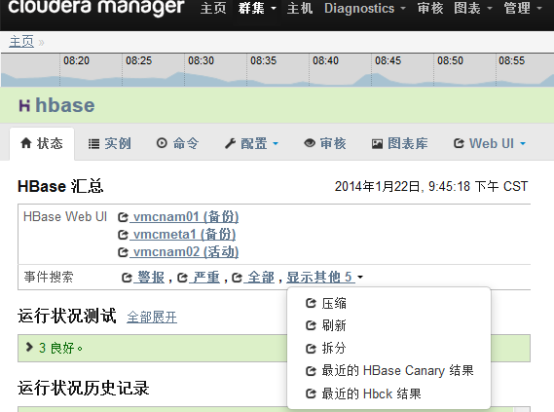The width and height of the screenshot is (554, 412).
Task: Switch to the 命令 tab
Action: point(178,143)
